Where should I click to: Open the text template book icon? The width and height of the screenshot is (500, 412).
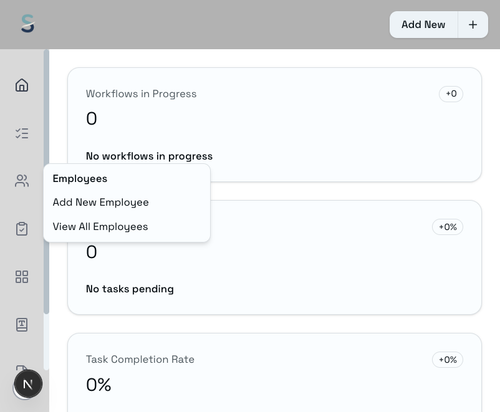(x=22, y=325)
